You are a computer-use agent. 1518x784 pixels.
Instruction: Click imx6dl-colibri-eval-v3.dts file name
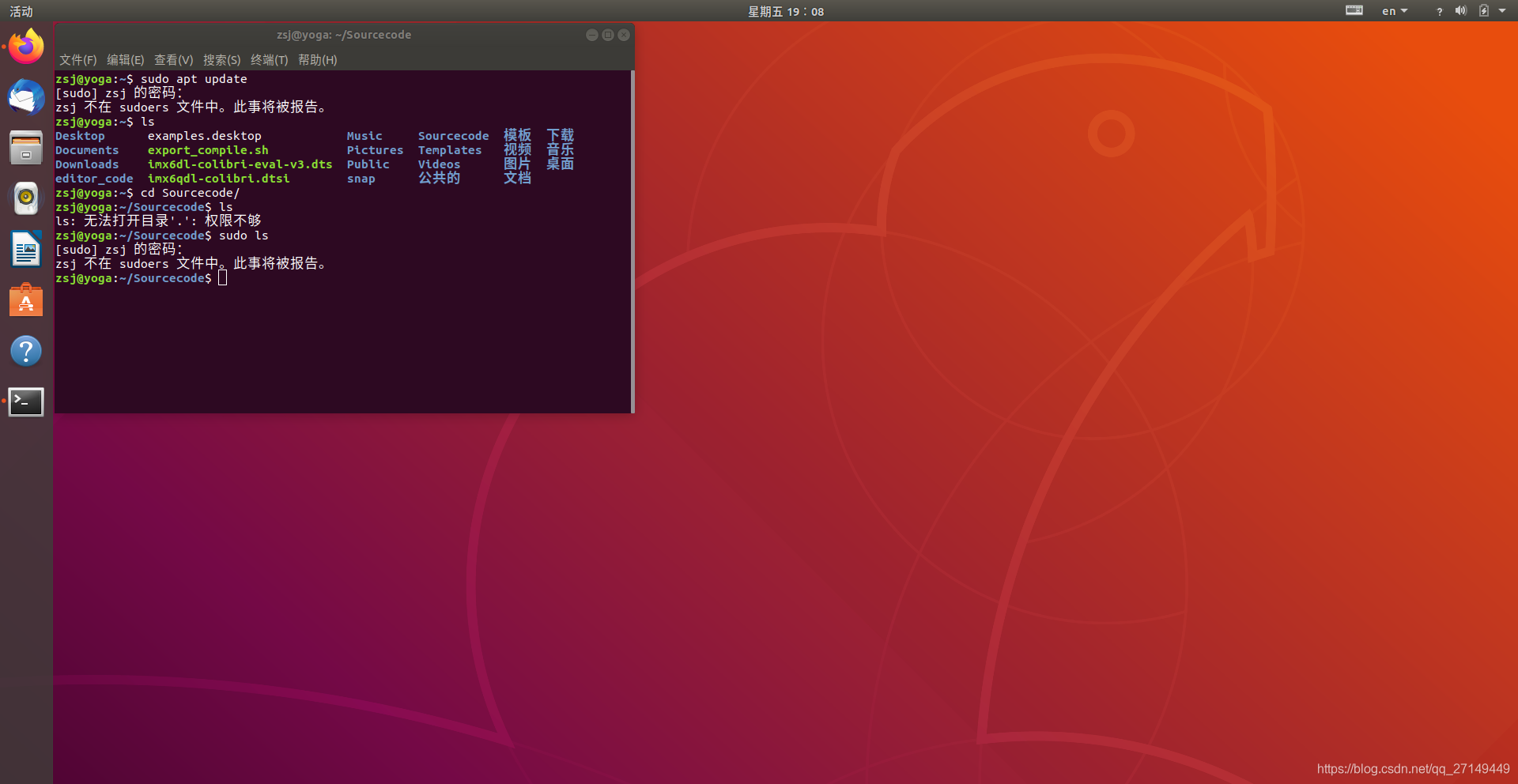(x=240, y=164)
